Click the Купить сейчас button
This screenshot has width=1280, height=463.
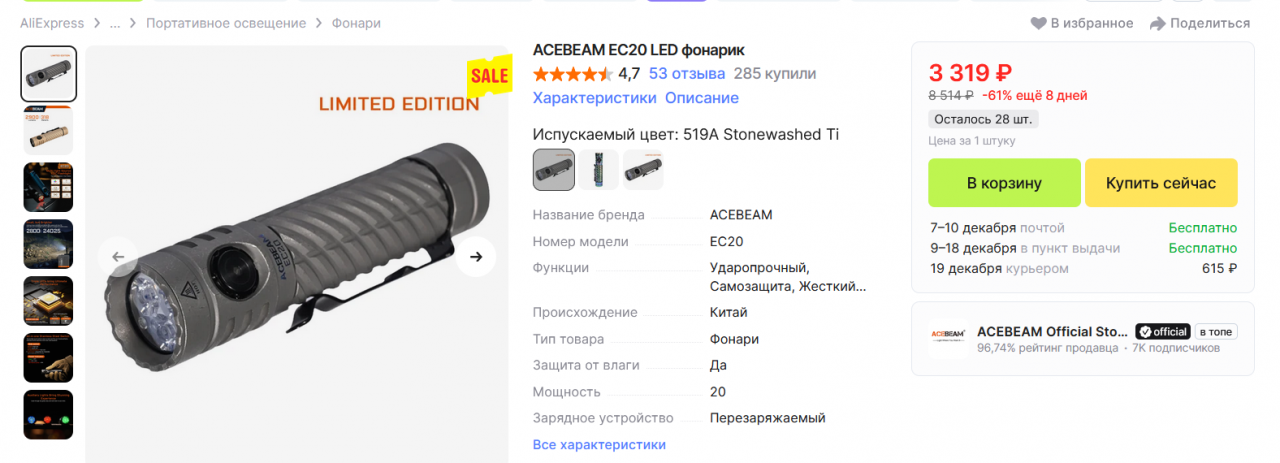[1161, 183]
